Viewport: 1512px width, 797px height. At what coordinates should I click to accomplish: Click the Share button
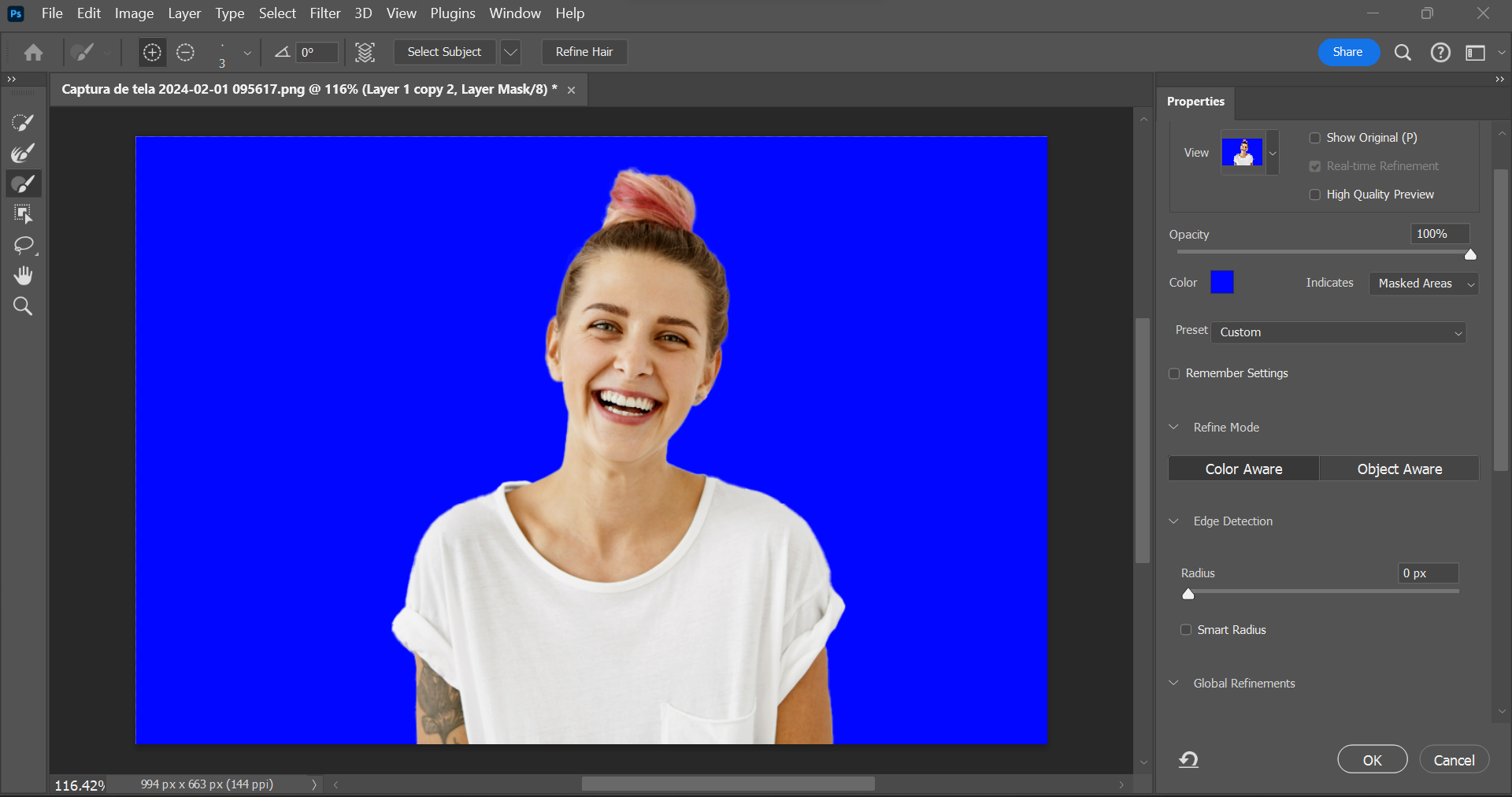pyautogui.click(x=1347, y=52)
